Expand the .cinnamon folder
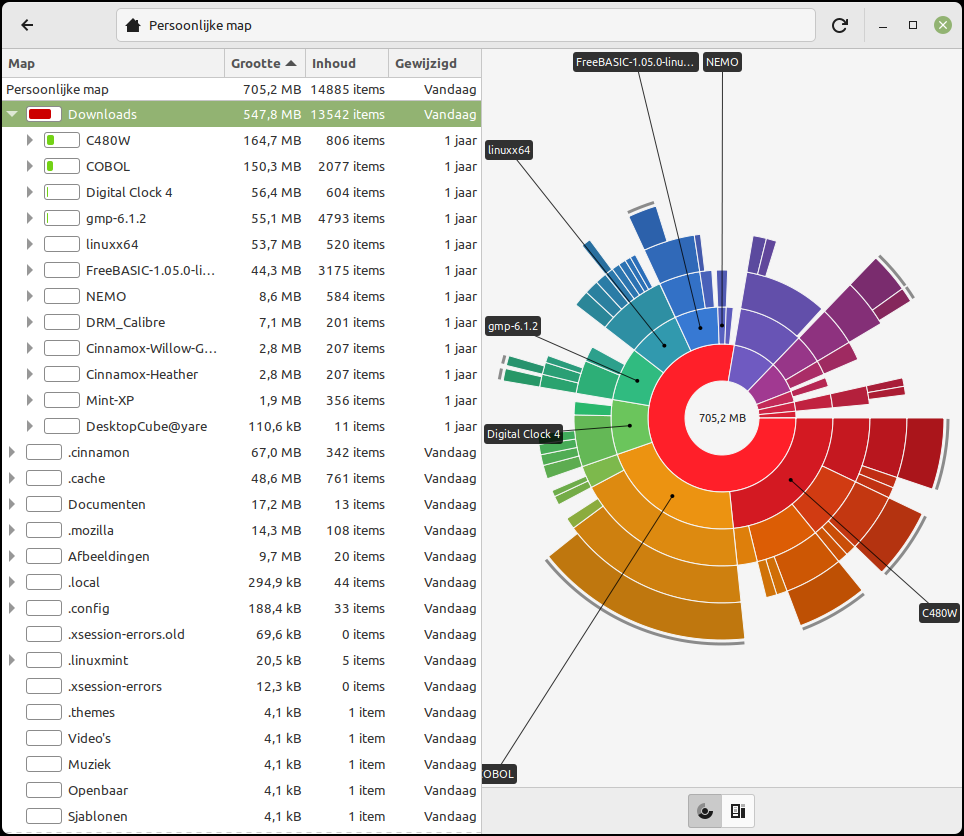The width and height of the screenshot is (964, 836). click(12, 452)
